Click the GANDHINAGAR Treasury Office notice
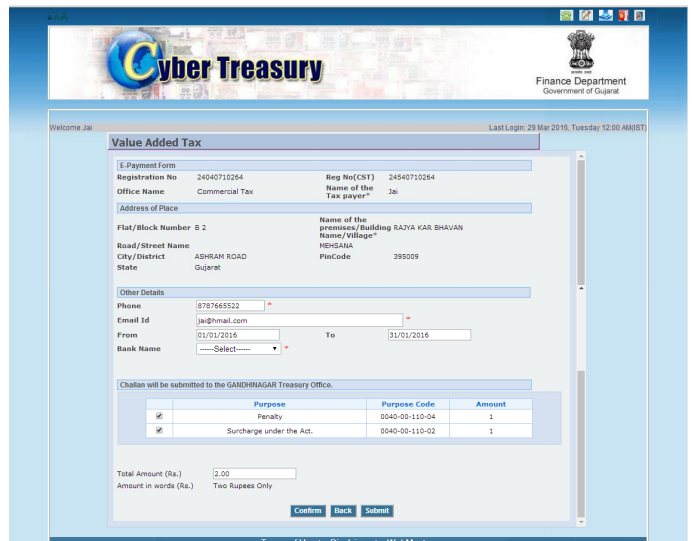 [x=324, y=385]
